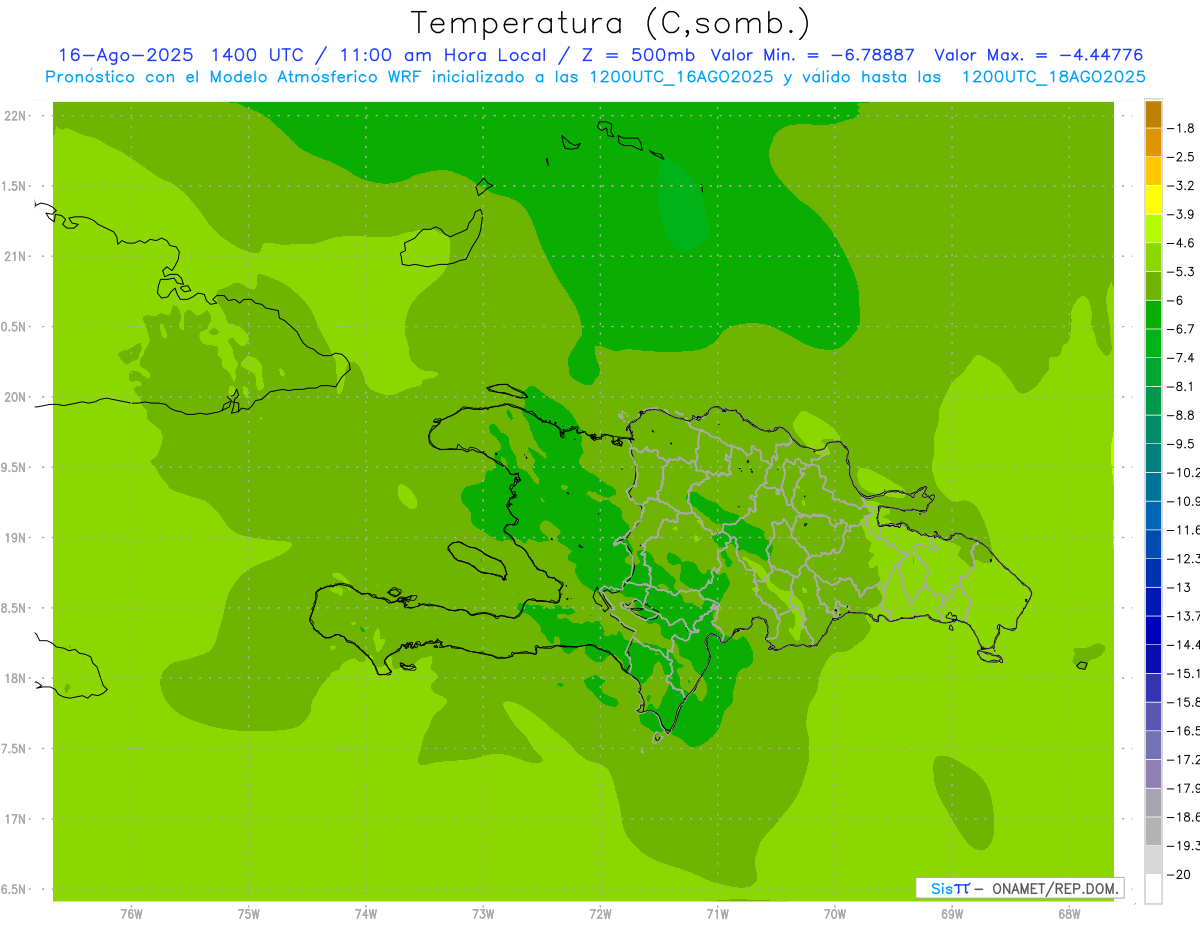Click the 'Temperatura (C,somb.)' chart title
This screenshot has width=1200, height=927.
pyautogui.click(x=611, y=24)
